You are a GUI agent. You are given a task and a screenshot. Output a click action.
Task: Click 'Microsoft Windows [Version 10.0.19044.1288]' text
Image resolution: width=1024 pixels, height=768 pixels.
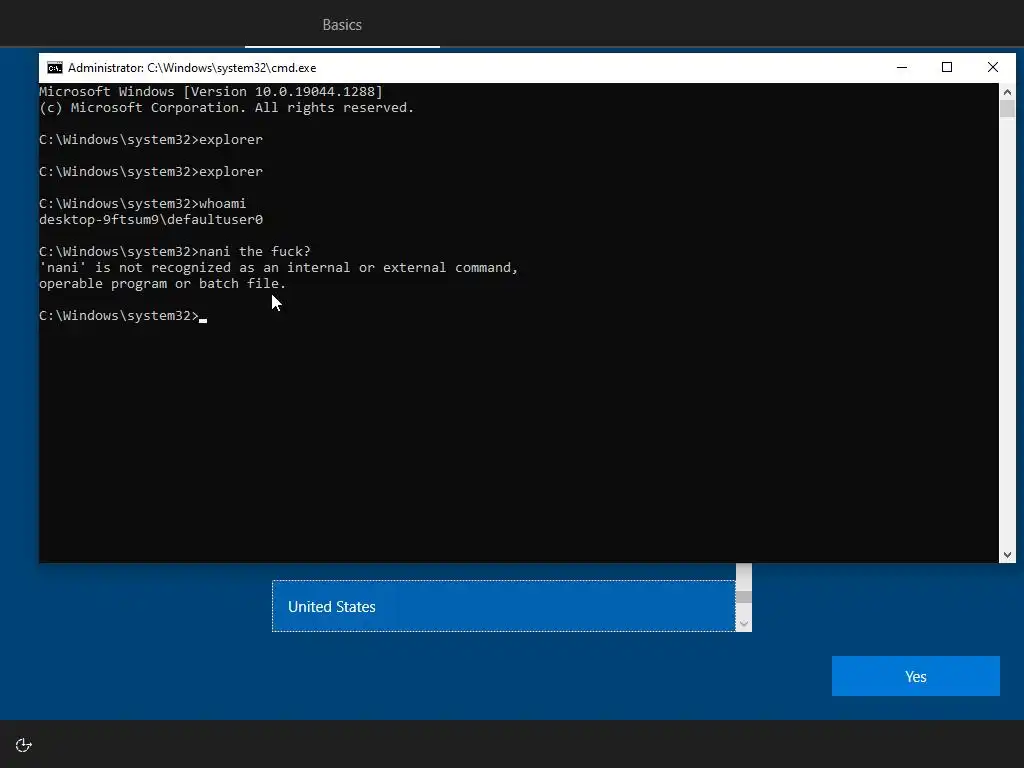pos(211,92)
